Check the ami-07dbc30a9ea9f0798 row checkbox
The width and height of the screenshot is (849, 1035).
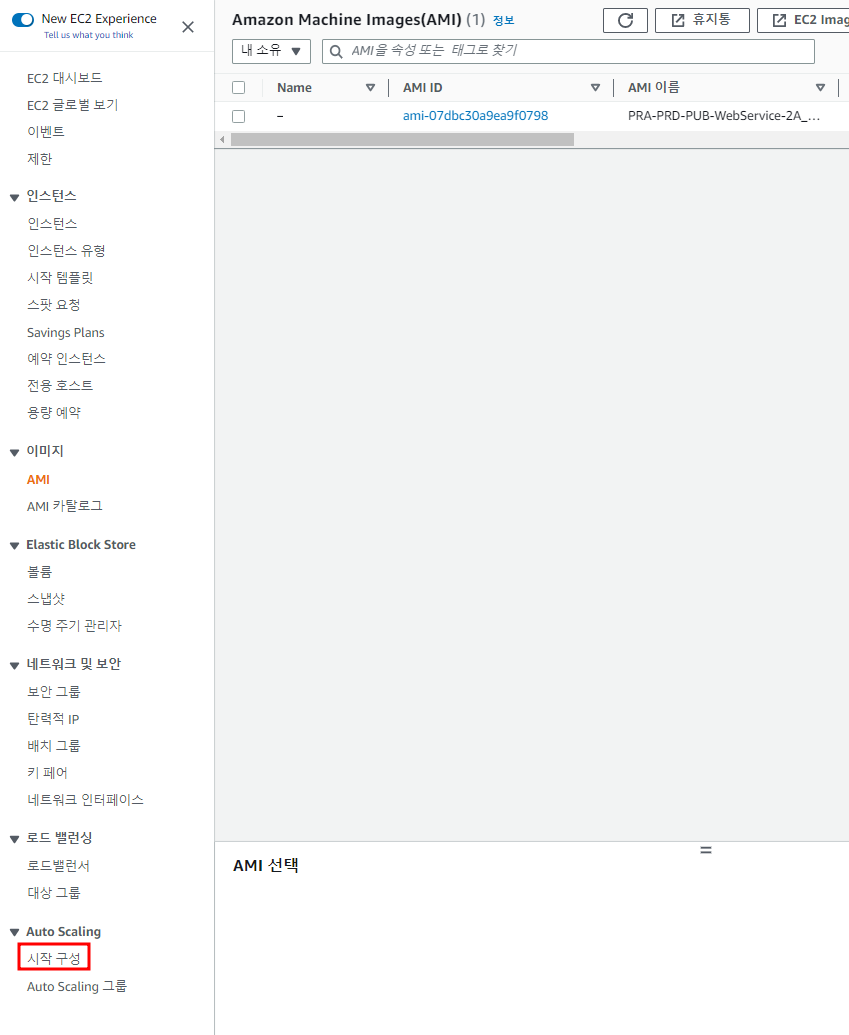tap(239, 116)
